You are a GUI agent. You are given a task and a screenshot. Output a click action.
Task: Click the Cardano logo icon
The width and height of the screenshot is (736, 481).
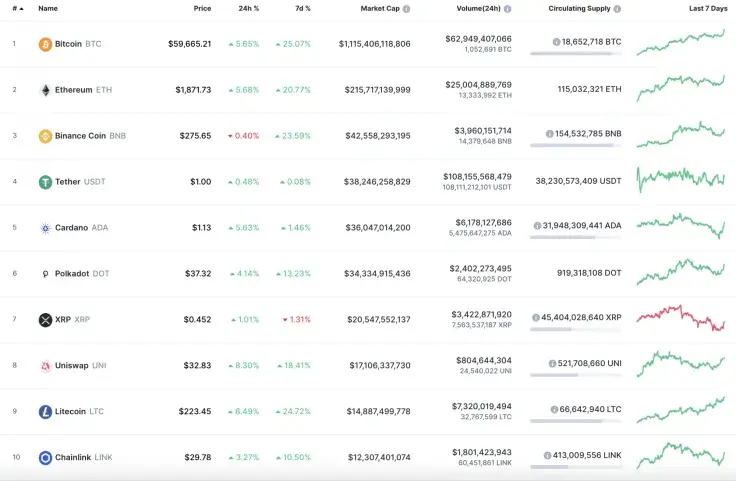45,228
